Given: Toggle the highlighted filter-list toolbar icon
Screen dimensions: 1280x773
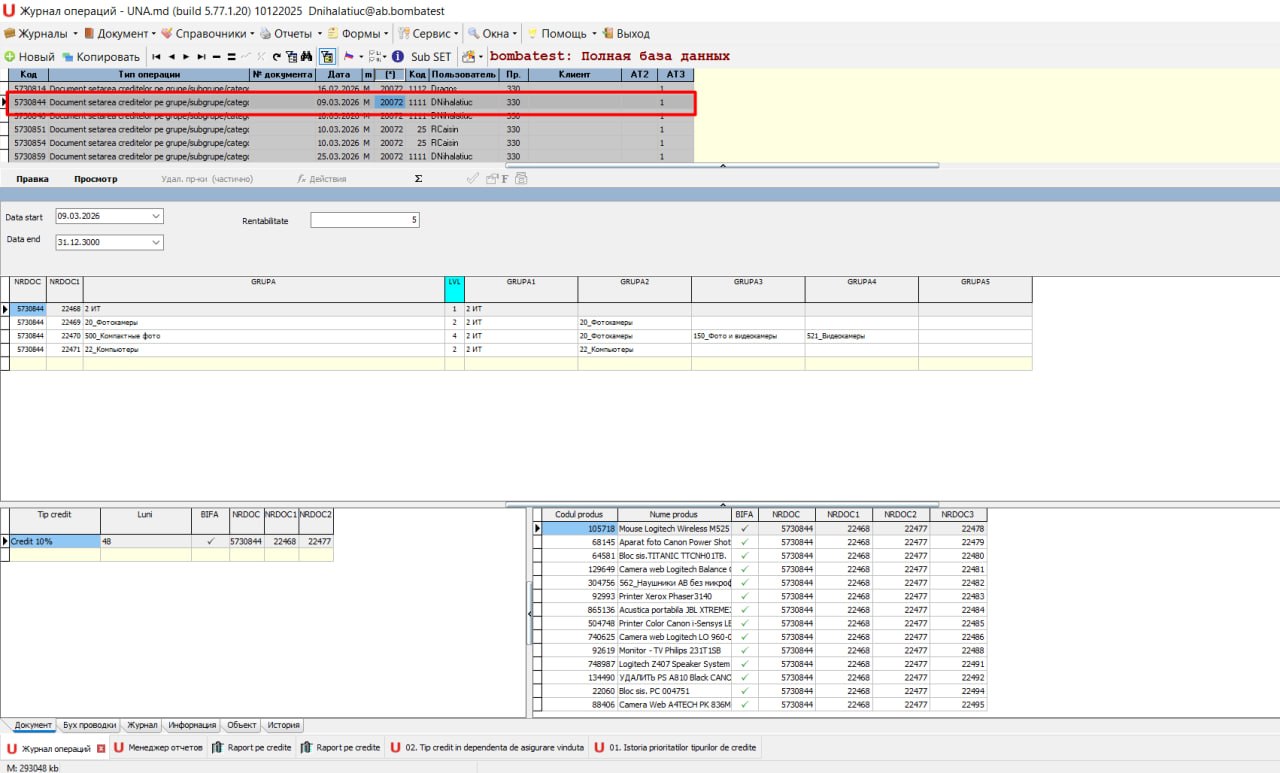Looking at the screenshot, I should [326, 57].
